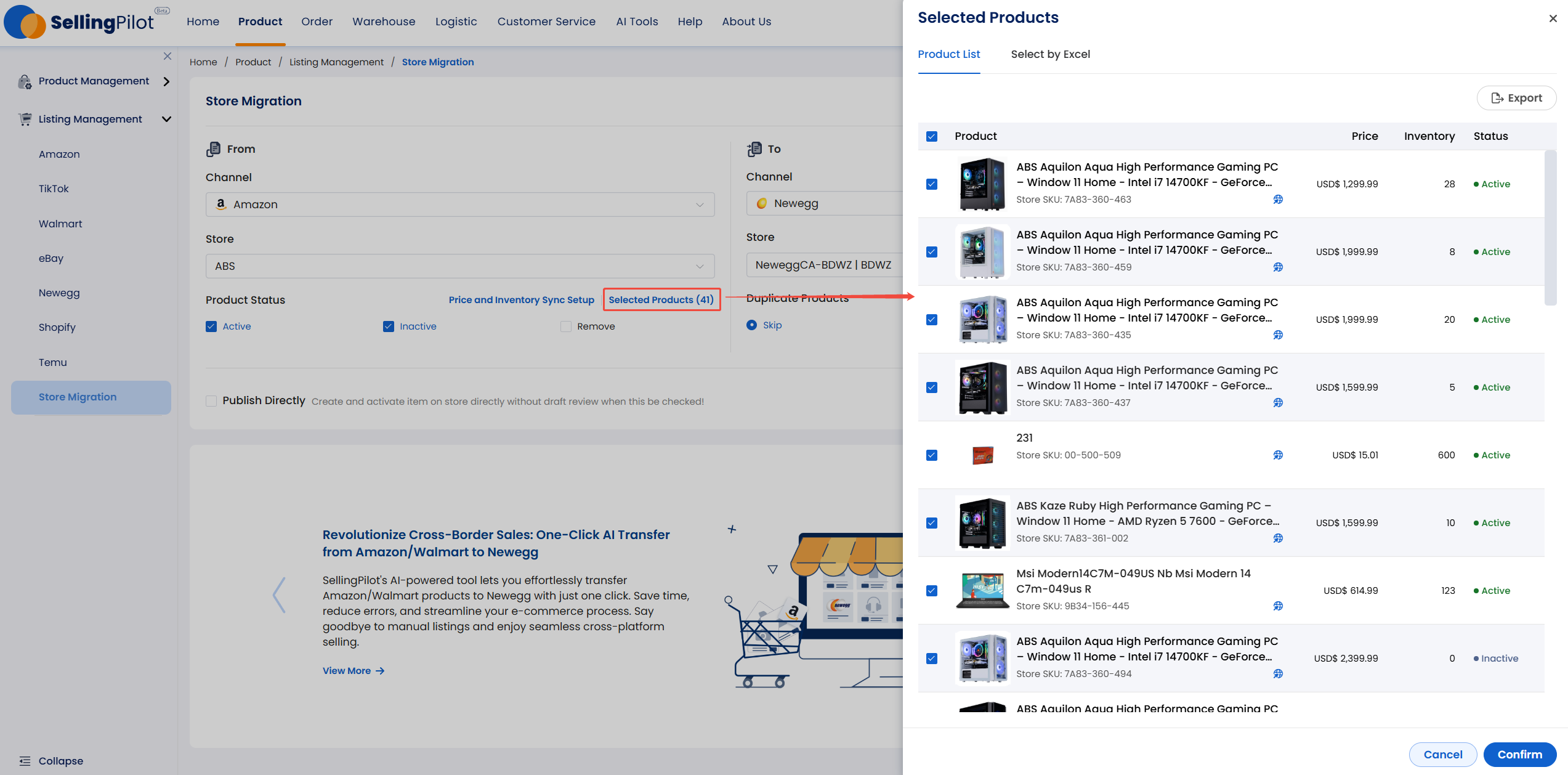Screen dimensions: 1568x775
Task: Enable the Publish Directly checkbox
Action: pos(211,401)
